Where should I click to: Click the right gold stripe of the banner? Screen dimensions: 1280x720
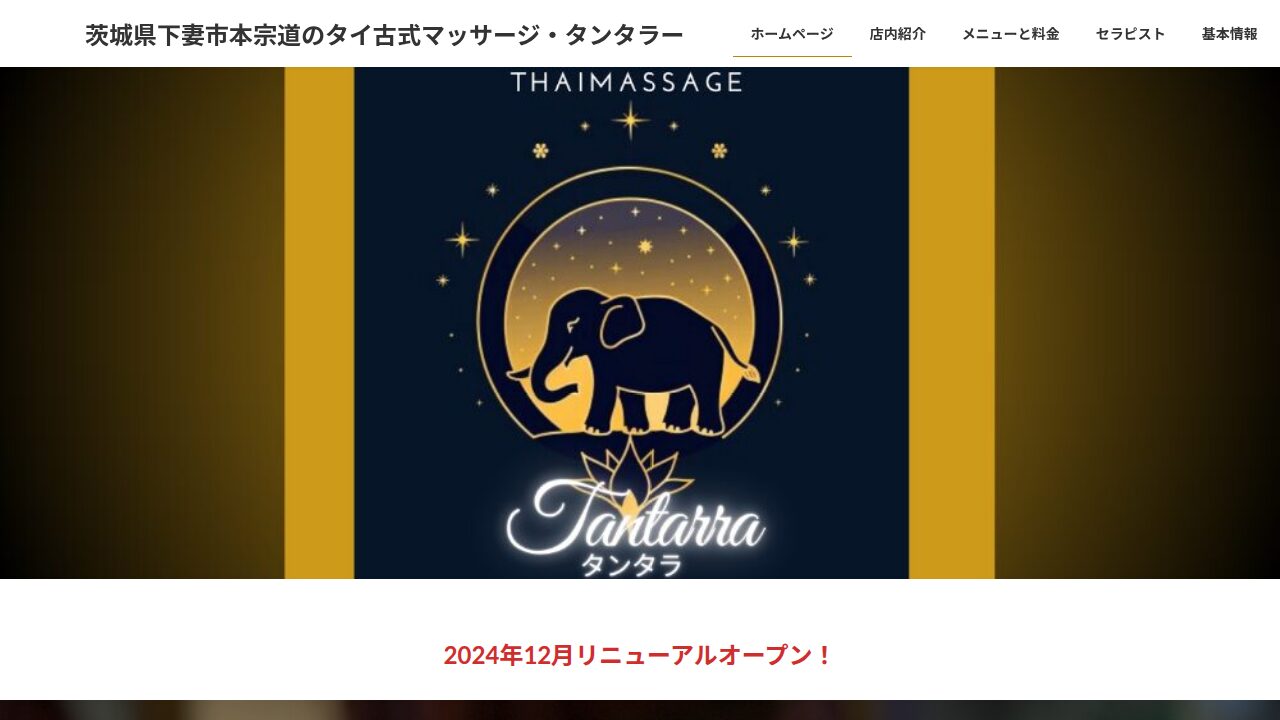[x=952, y=323]
